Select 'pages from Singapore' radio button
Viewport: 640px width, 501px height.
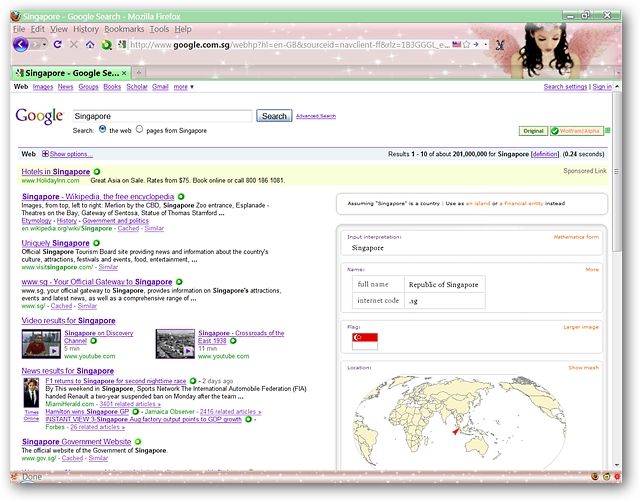point(139,129)
